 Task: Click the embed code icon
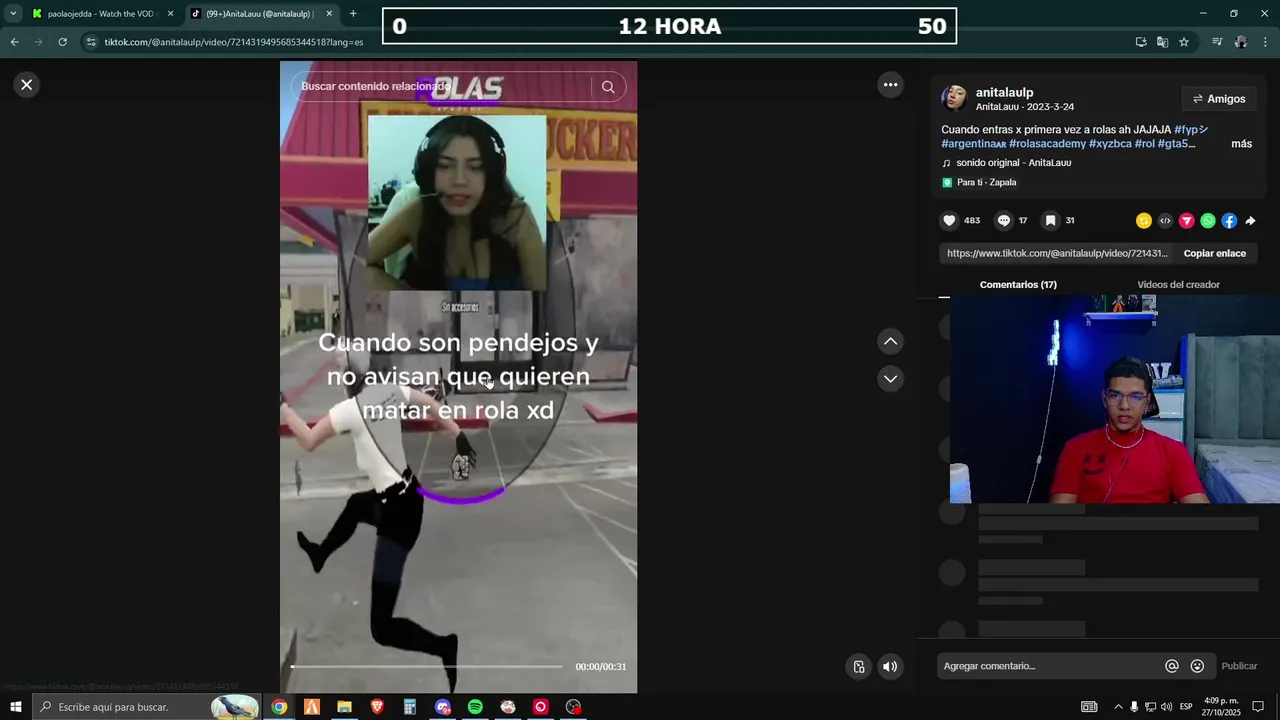(x=1165, y=221)
